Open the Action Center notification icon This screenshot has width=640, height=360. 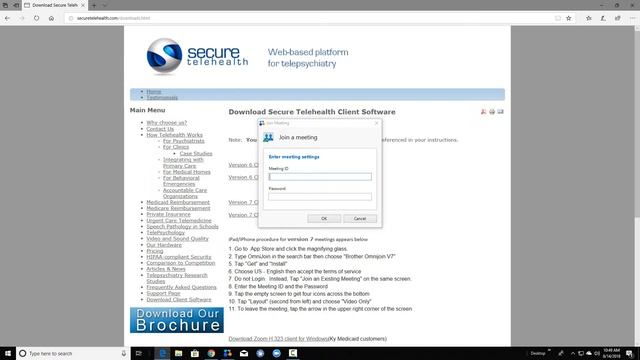629,353
